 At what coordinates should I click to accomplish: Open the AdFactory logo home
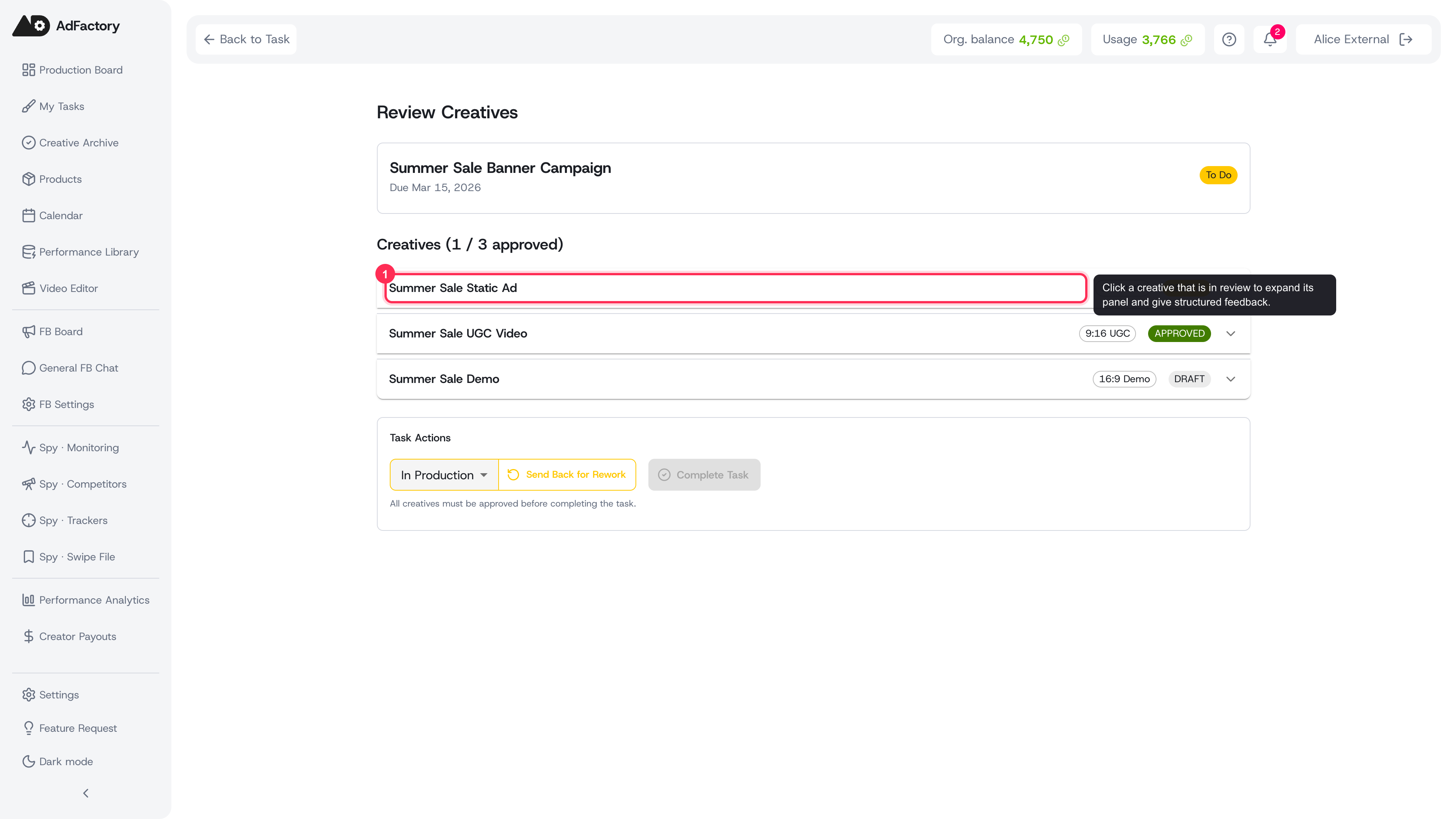coord(66,25)
